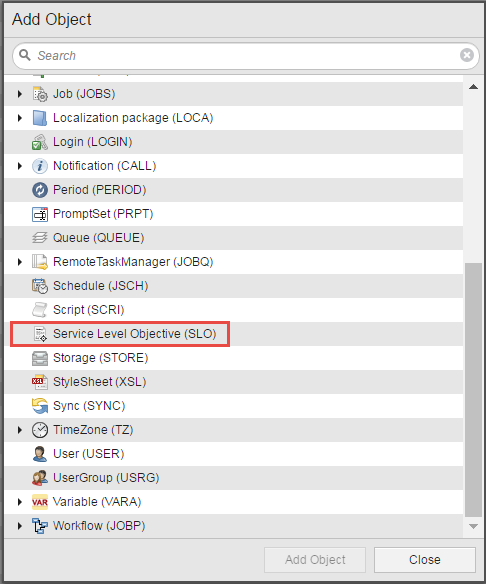Expand the Job (JOBS) tree node
Viewport: 486px width, 584px height.
tap(20, 94)
